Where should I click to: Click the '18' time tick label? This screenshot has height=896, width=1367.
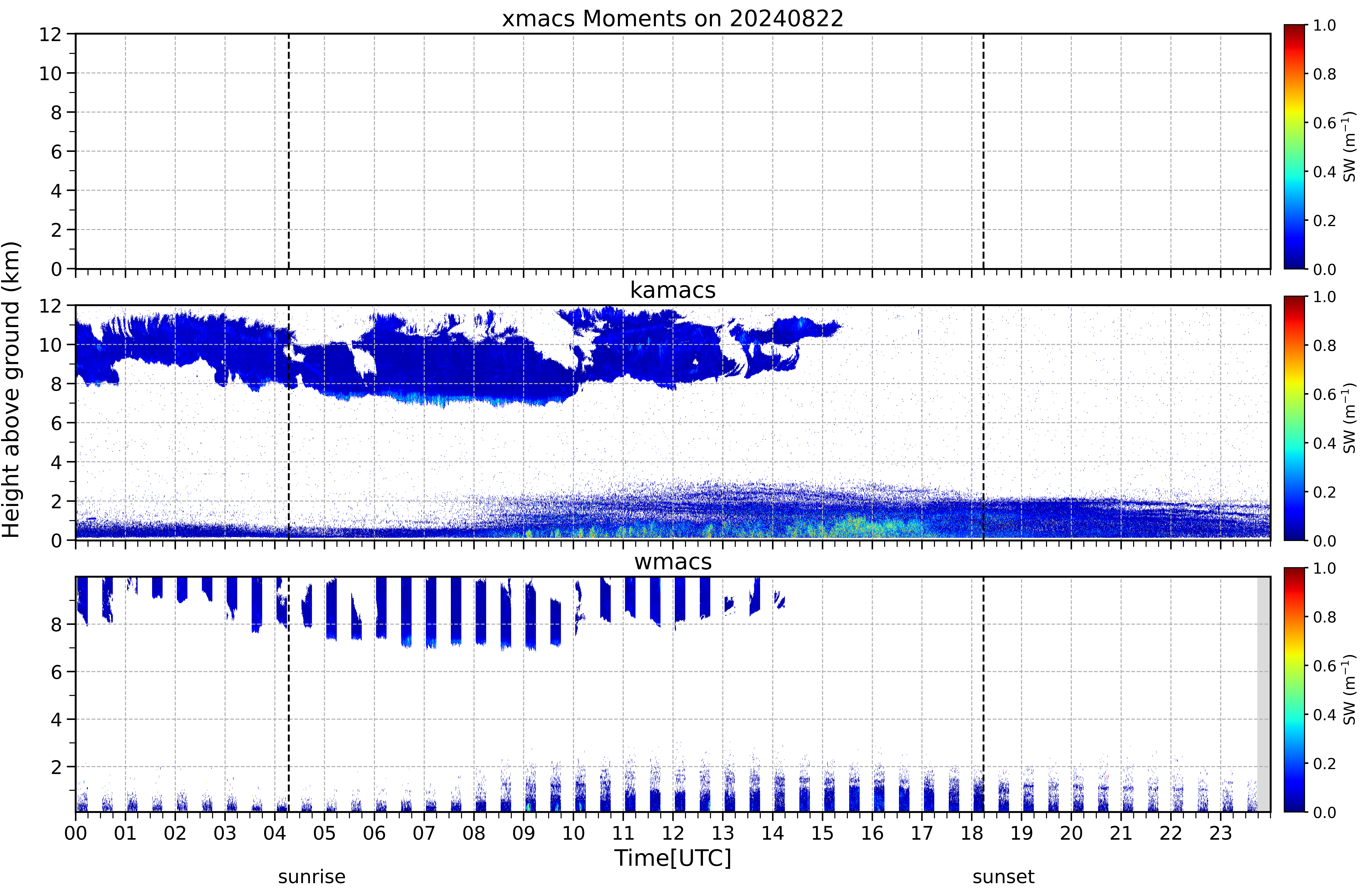[x=972, y=833]
